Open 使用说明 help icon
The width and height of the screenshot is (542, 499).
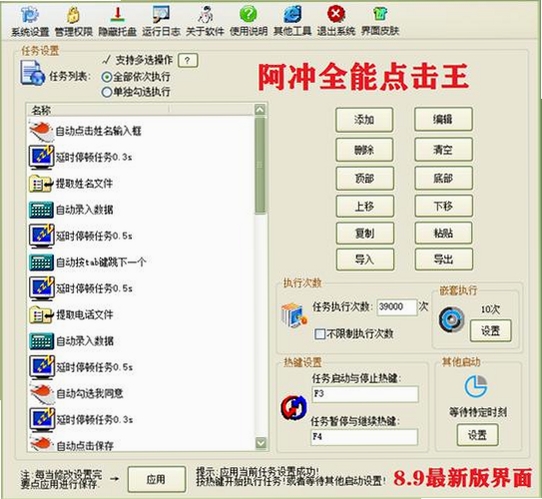point(249,22)
